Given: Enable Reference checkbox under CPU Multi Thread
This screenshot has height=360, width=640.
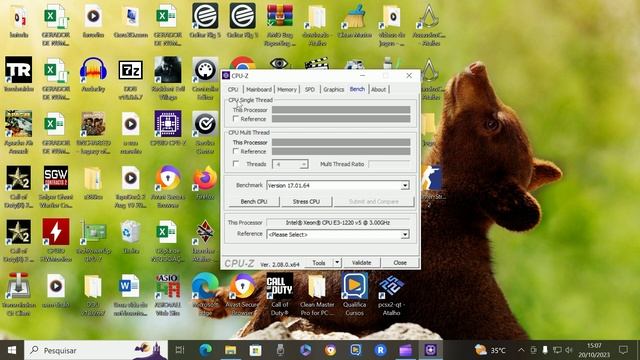Looking at the screenshot, I should click(236, 151).
